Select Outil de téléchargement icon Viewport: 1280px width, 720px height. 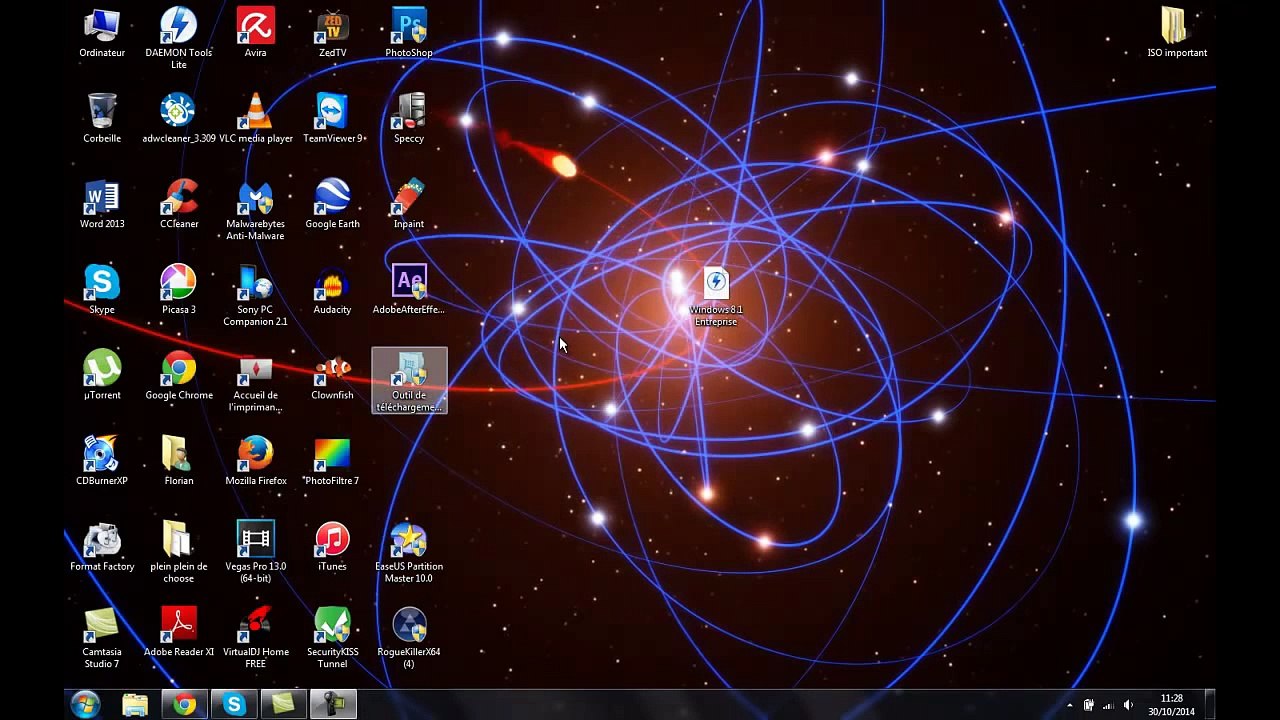point(409,381)
